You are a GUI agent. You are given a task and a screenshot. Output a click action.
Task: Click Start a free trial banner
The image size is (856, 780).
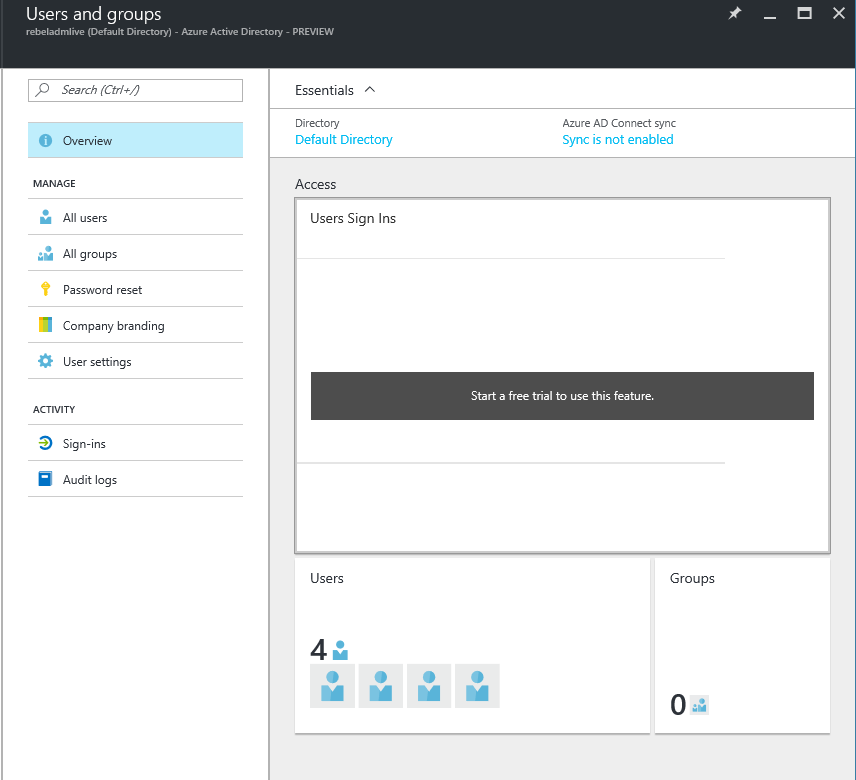562,396
